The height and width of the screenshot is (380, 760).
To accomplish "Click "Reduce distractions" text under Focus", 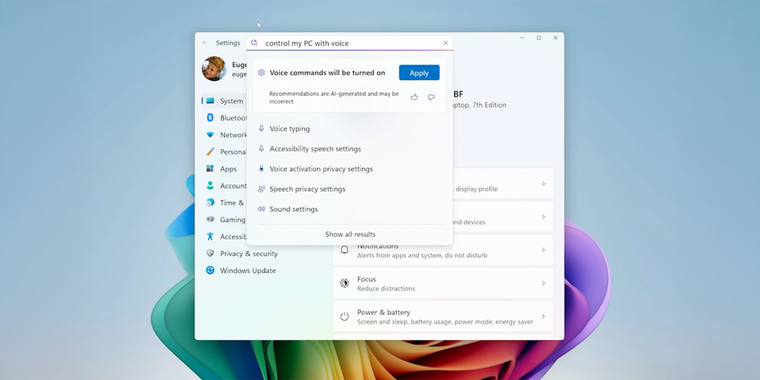I will 386,288.
